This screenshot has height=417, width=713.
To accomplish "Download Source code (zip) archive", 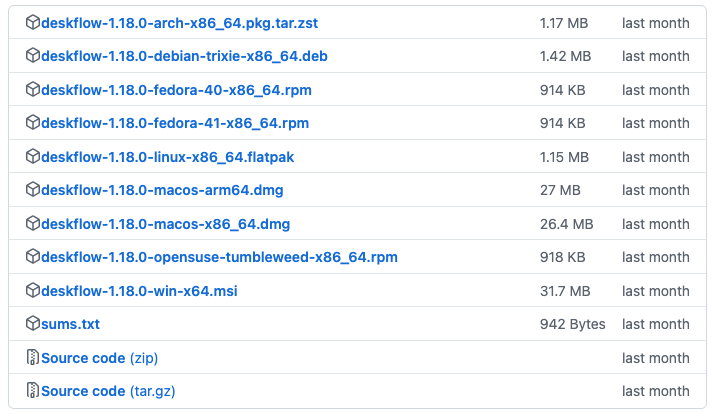I will [99, 358].
